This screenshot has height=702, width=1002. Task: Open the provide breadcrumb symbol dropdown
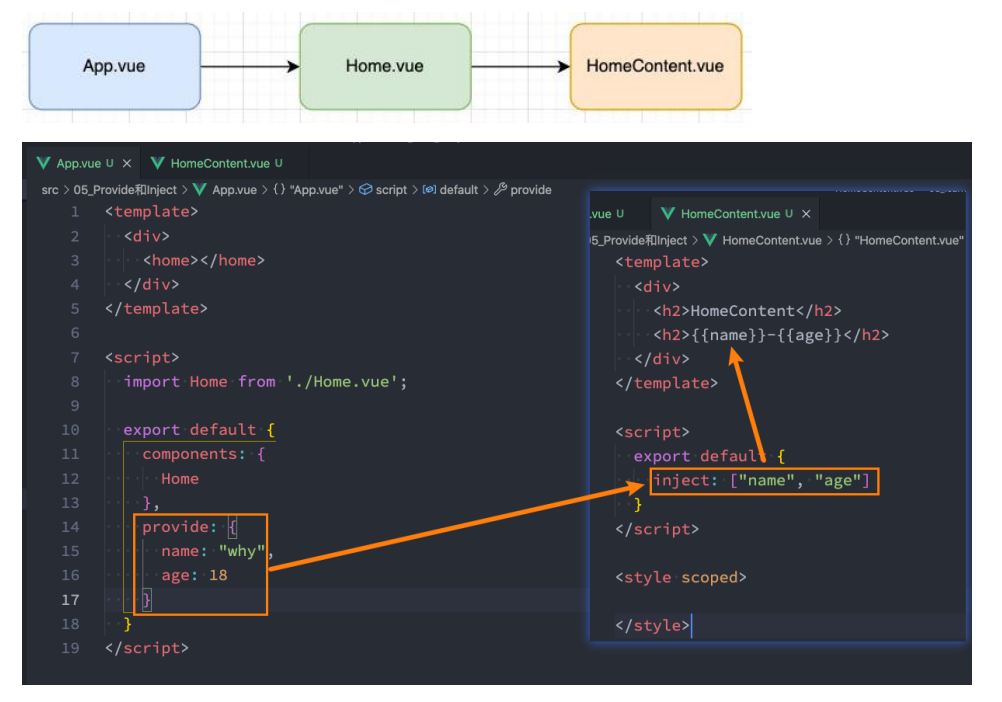pos(530,189)
